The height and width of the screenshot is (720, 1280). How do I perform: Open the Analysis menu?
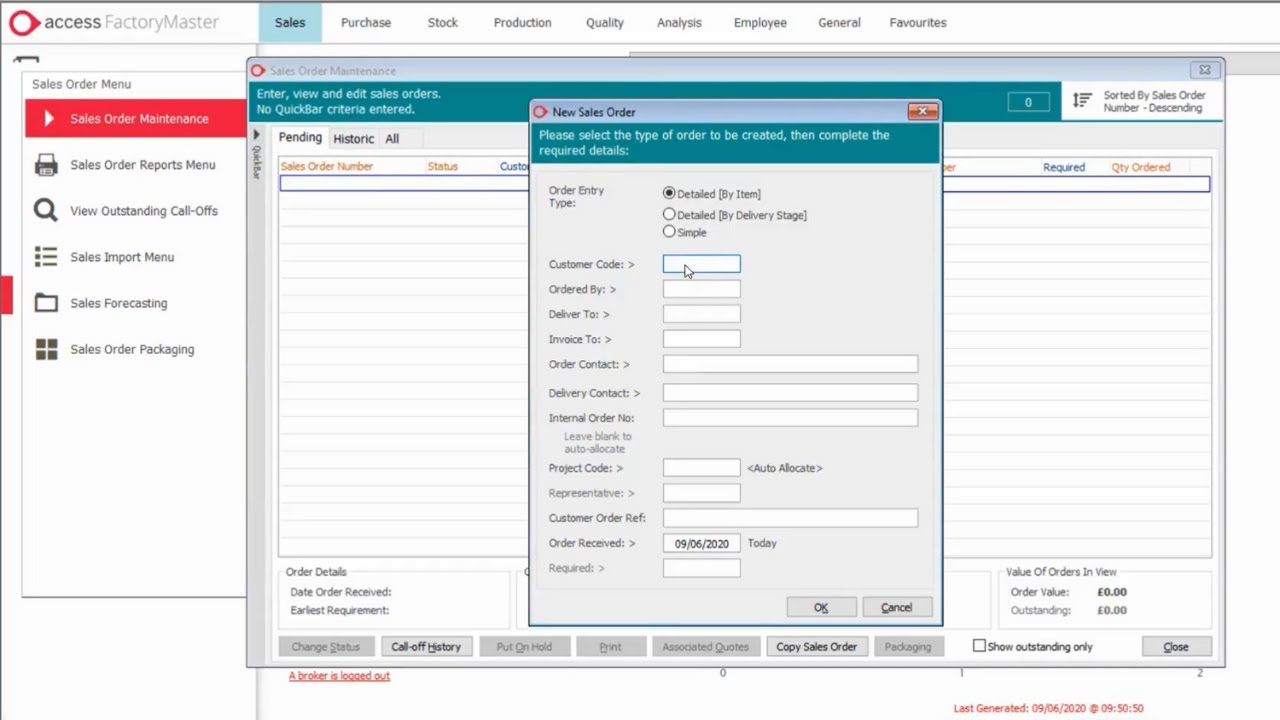[x=679, y=22]
